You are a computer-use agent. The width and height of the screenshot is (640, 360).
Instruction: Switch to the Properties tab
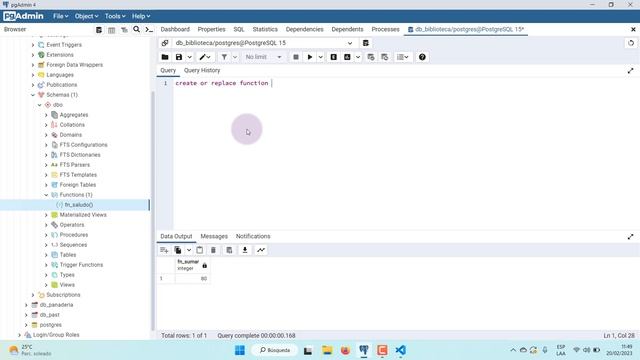tap(211, 29)
